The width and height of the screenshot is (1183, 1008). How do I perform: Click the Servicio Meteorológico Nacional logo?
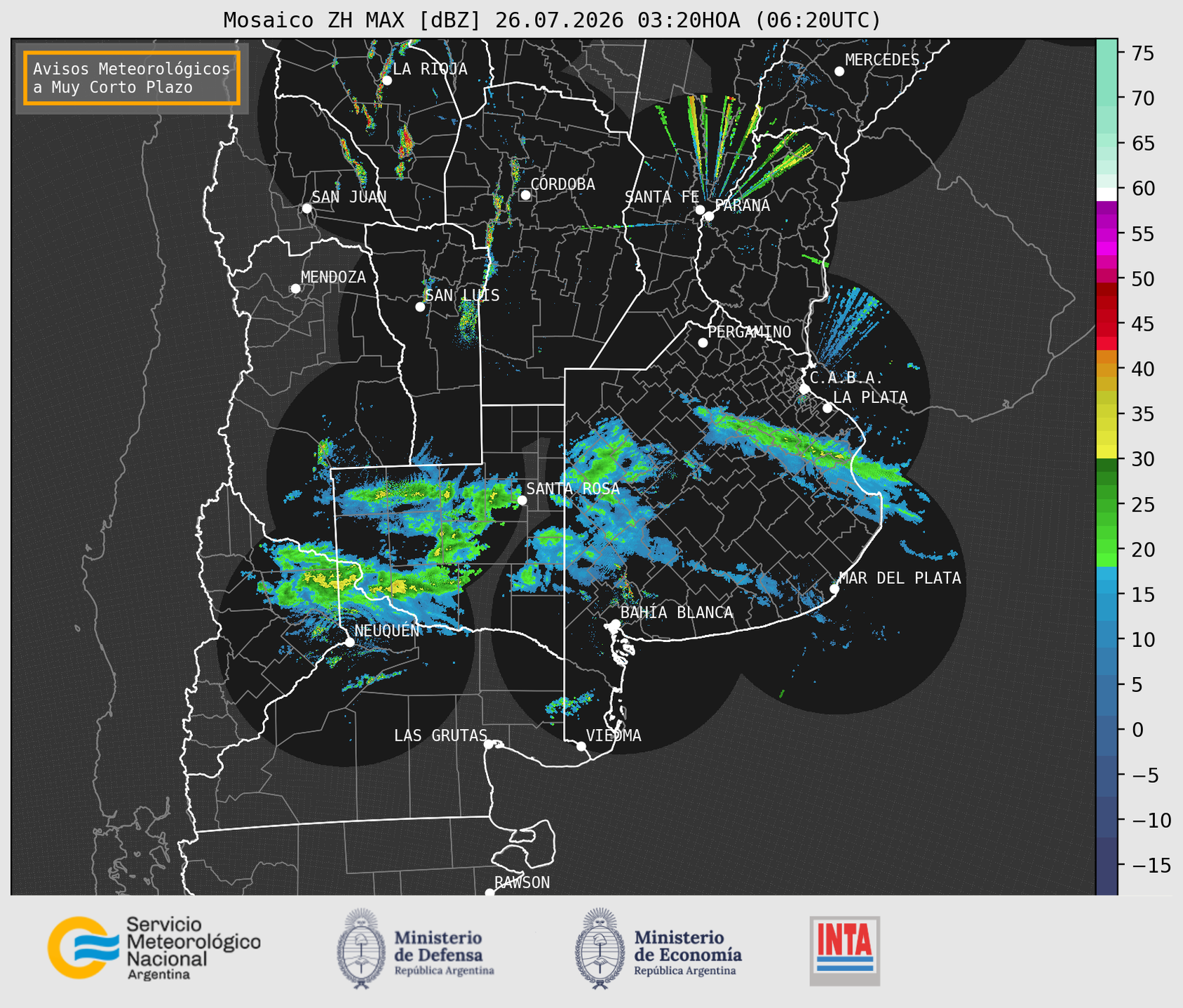(154, 948)
